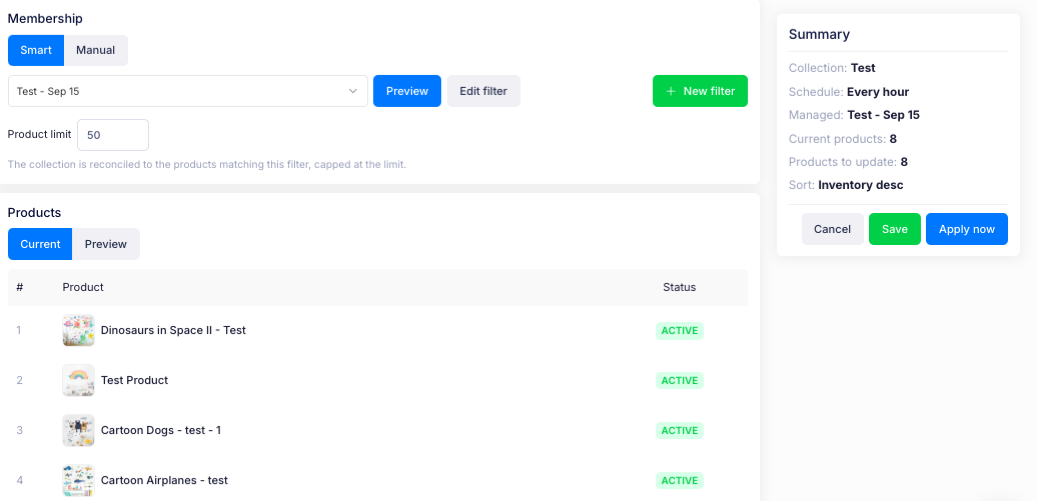The image size is (1038, 501).
Task: Click ACTIVE badge for Test Product
Action: (x=679, y=381)
